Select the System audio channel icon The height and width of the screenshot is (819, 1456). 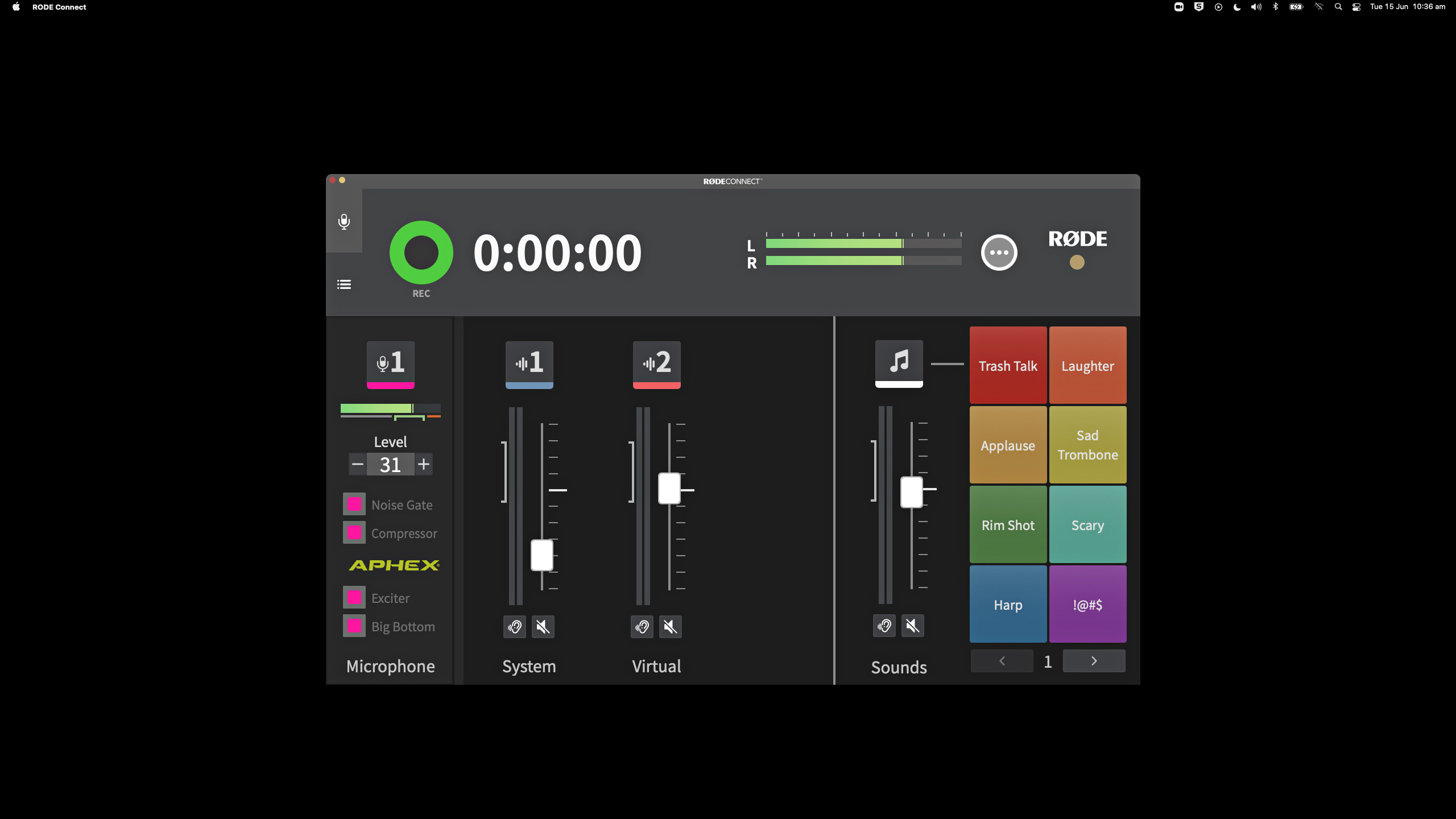click(x=529, y=362)
